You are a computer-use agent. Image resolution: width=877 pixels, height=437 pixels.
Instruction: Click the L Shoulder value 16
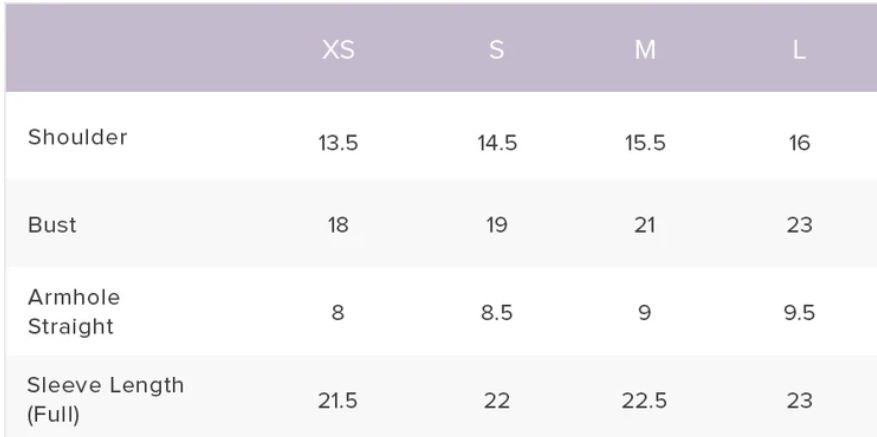[799, 143]
